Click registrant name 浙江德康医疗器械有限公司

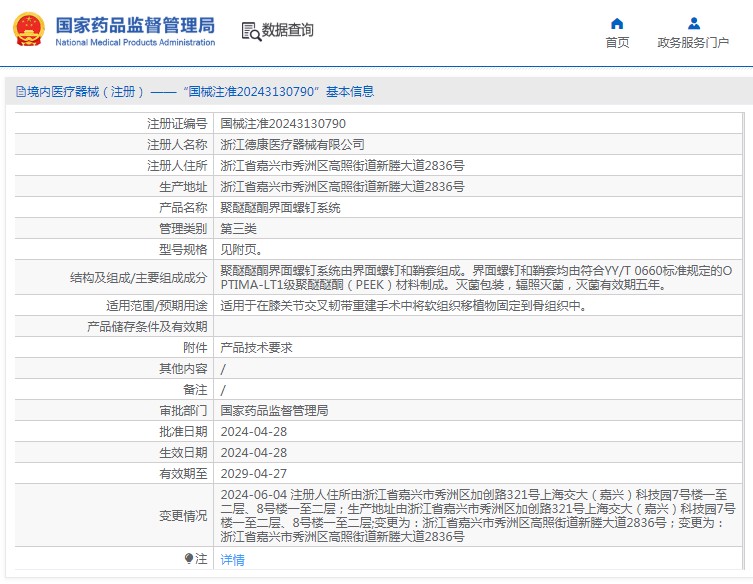click(292, 145)
